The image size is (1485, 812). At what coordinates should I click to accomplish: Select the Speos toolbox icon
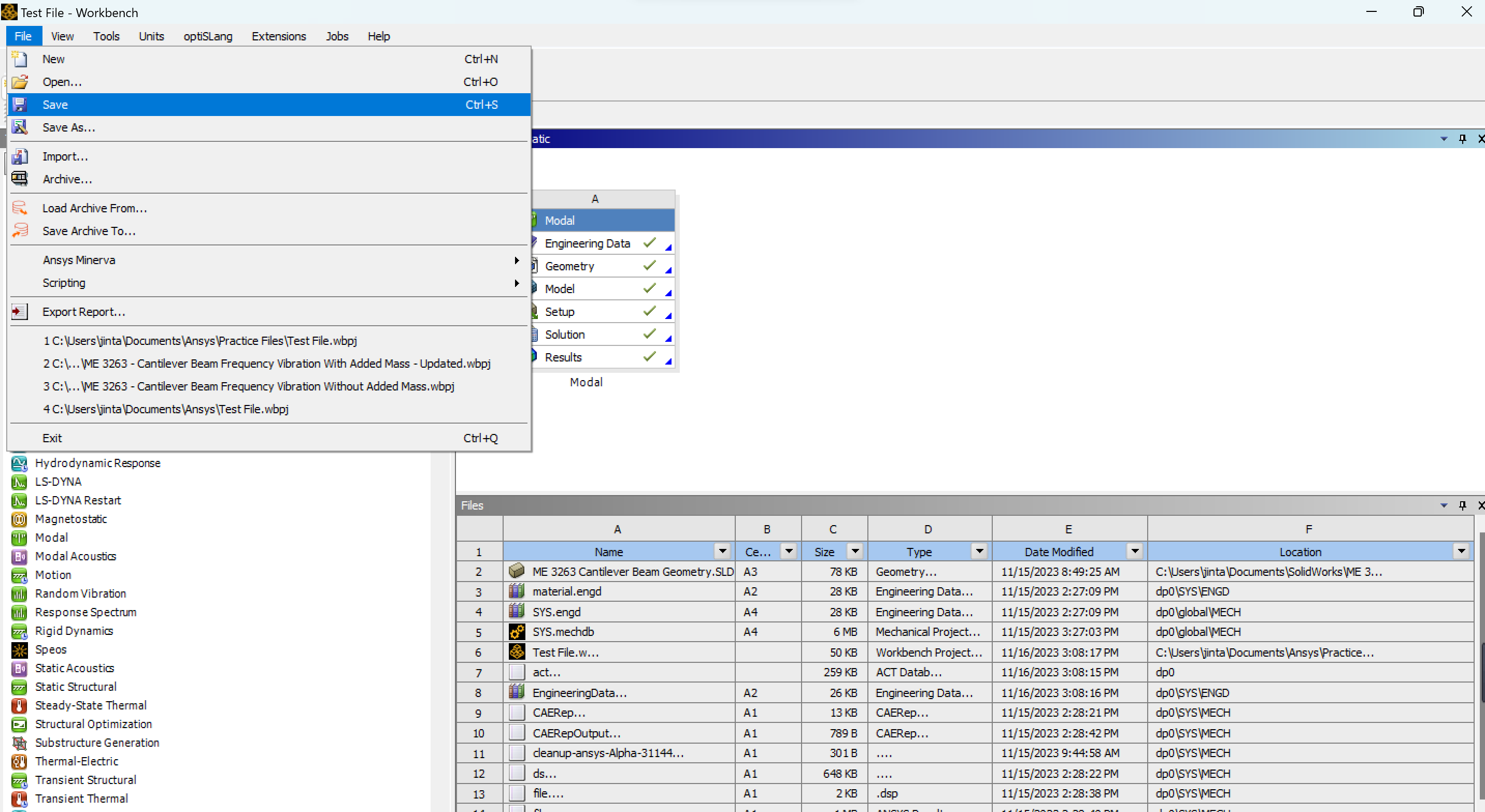point(19,649)
